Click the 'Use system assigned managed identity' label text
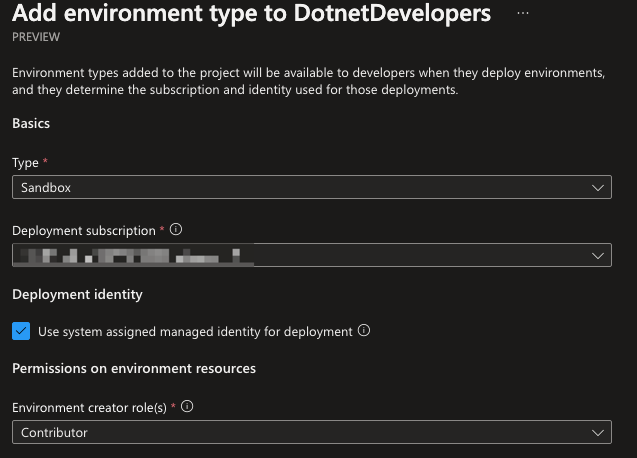This screenshot has height=458, width=637. point(195,331)
